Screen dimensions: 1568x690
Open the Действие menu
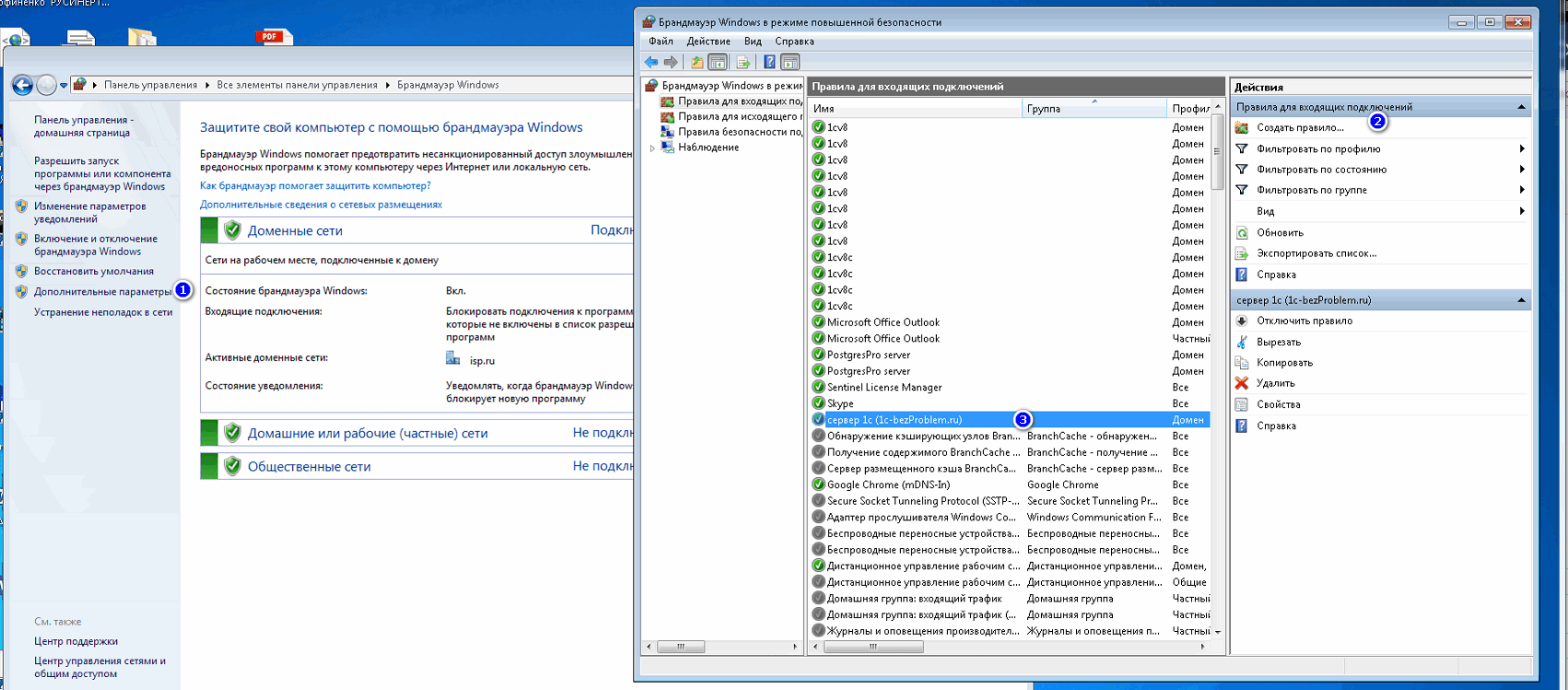click(x=708, y=41)
